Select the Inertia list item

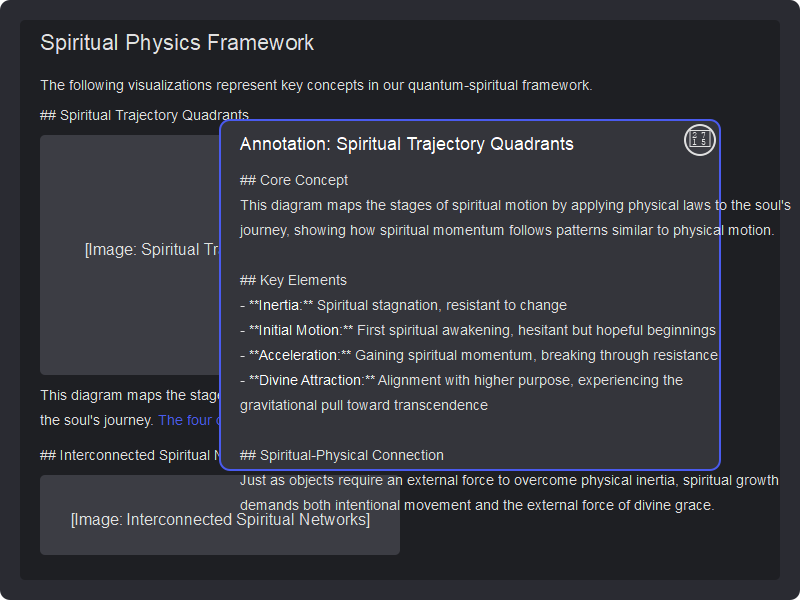[404, 305]
